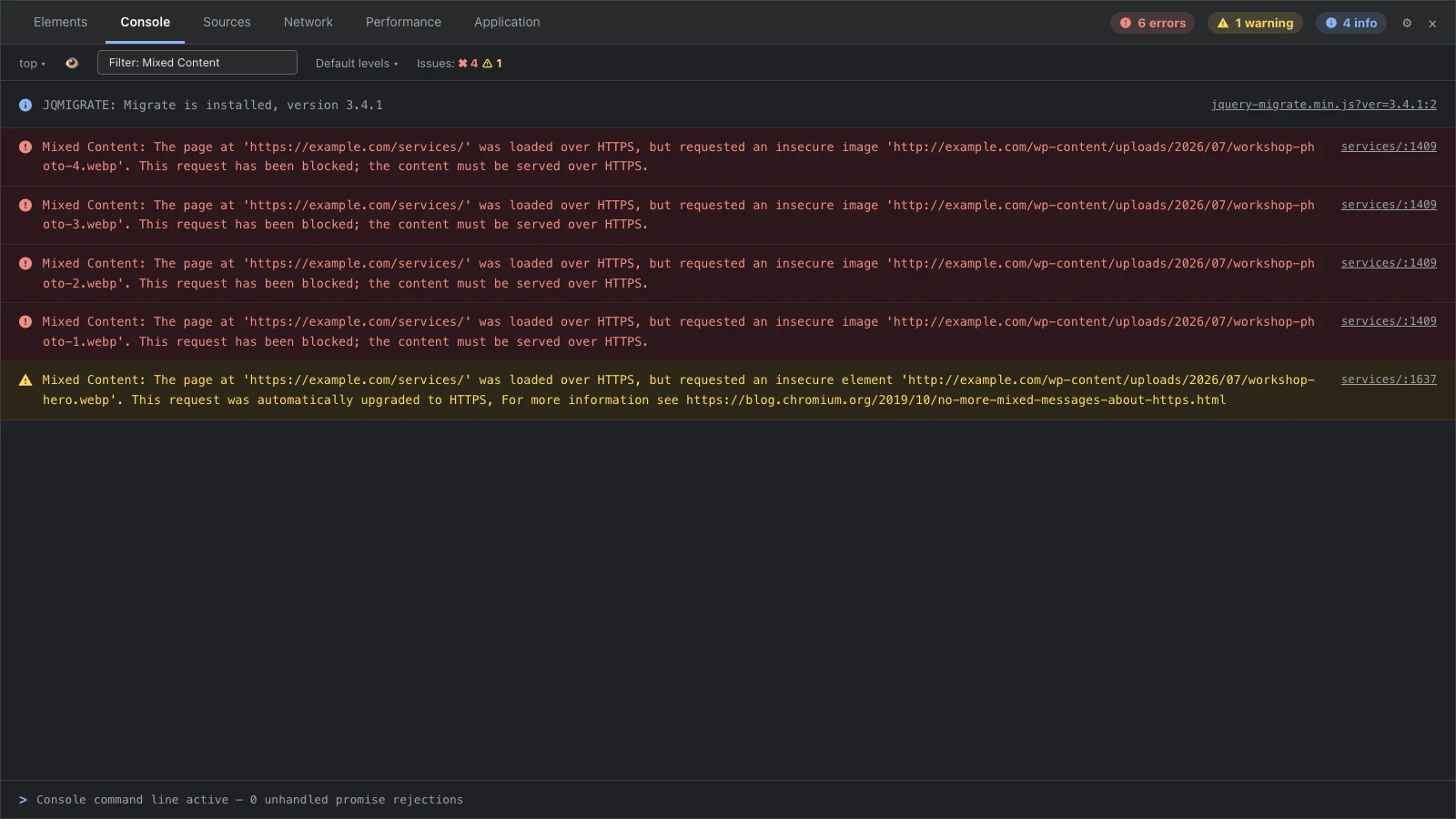Focus the Mixed Content filter field
Screen dimensions: 1456x819
click(197, 63)
